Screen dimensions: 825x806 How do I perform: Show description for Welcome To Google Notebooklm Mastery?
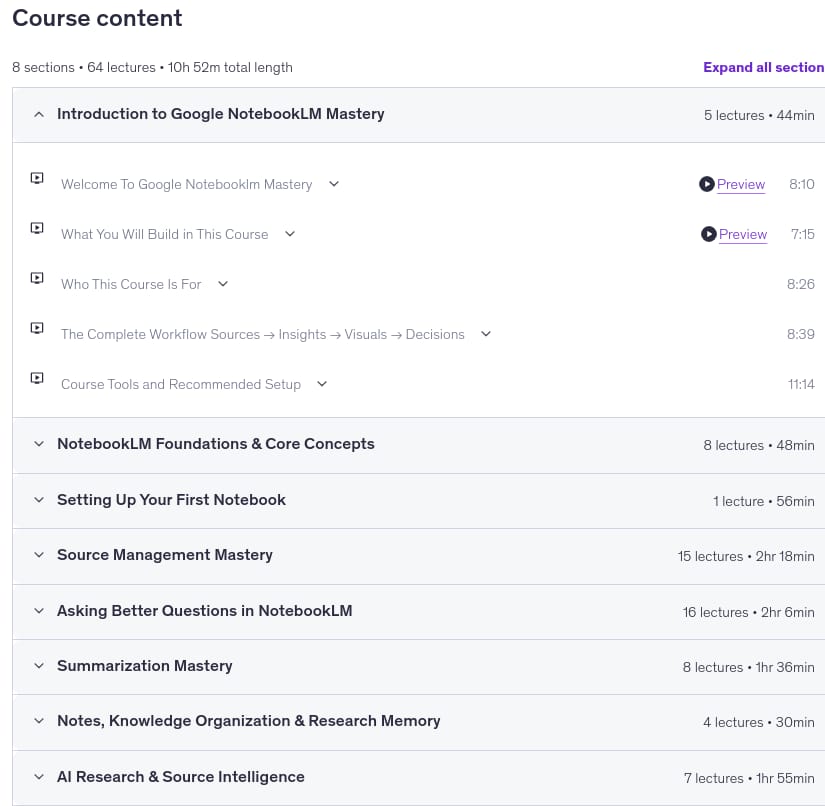coord(334,184)
